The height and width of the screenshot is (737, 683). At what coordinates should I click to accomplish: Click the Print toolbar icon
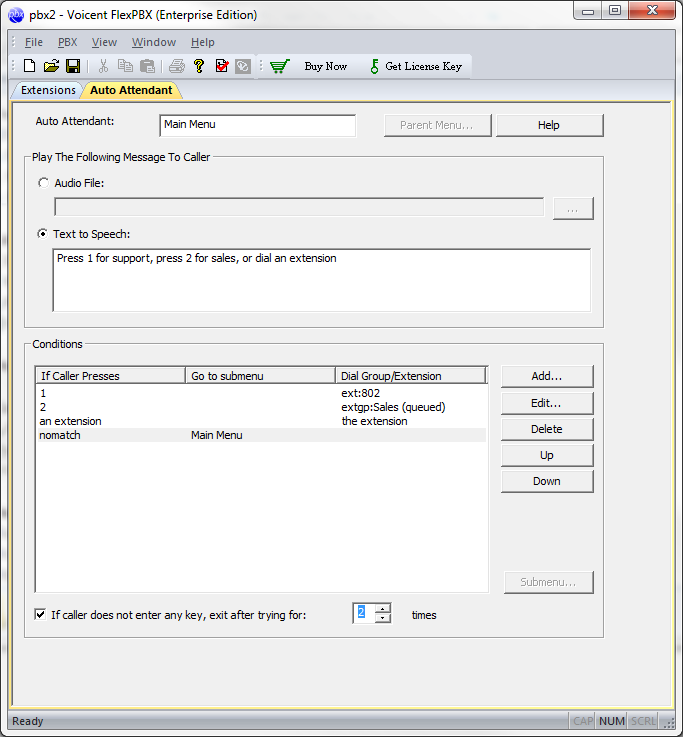(x=177, y=66)
